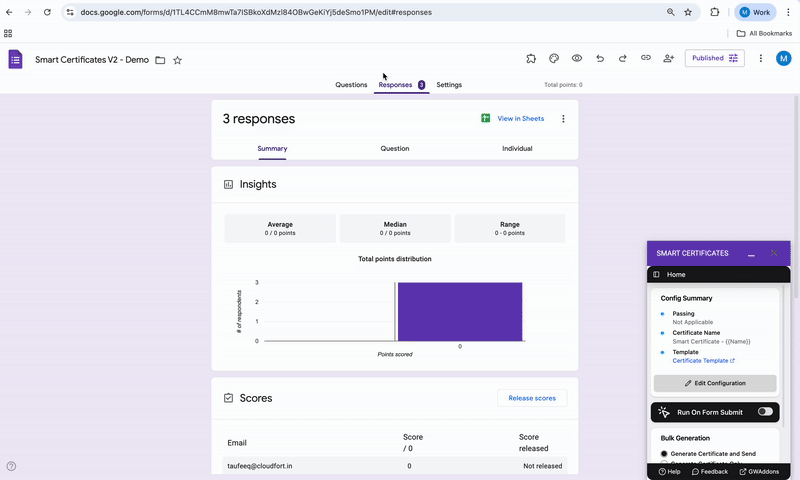The image size is (800, 480).
Task: Click the zoom magnifier icon in address bar
Action: click(670, 12)
